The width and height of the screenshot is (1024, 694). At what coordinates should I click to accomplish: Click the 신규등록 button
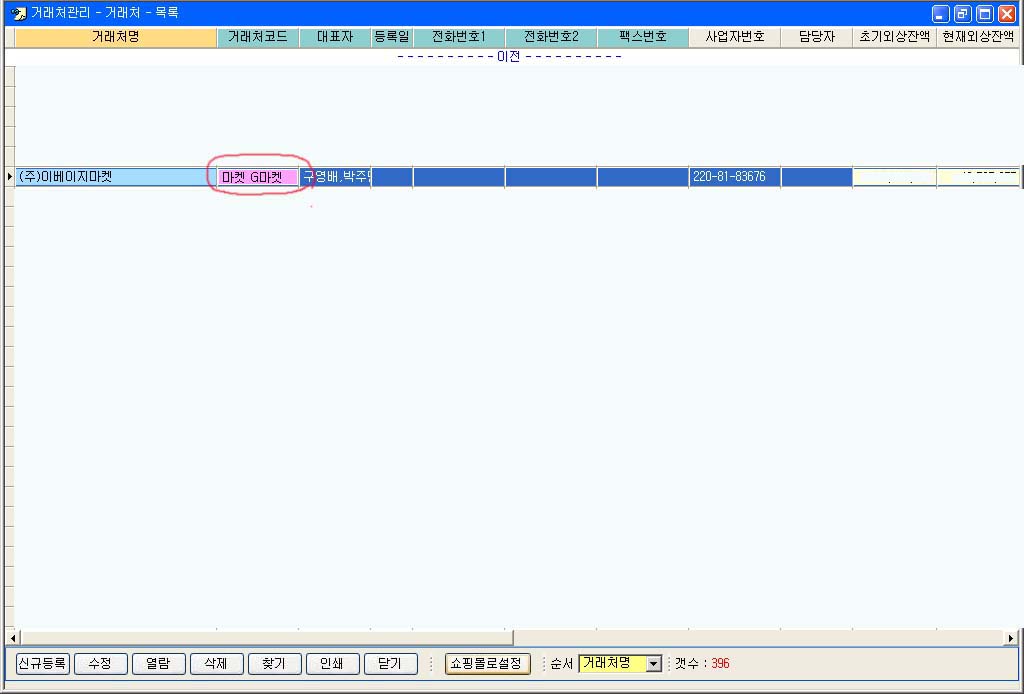click(x=43, y=664)
